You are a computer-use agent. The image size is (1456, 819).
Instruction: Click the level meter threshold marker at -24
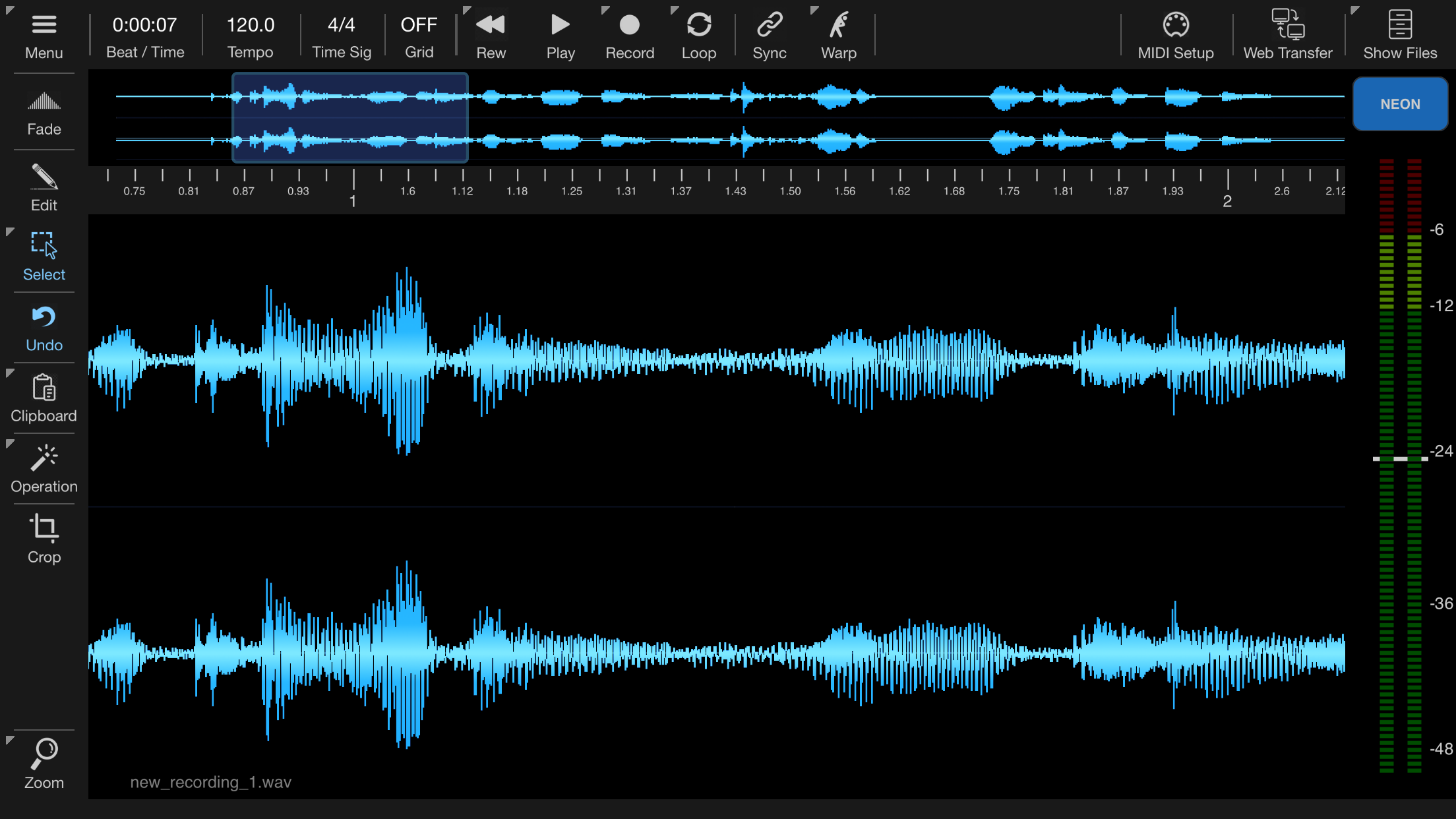pos(1400,458)
